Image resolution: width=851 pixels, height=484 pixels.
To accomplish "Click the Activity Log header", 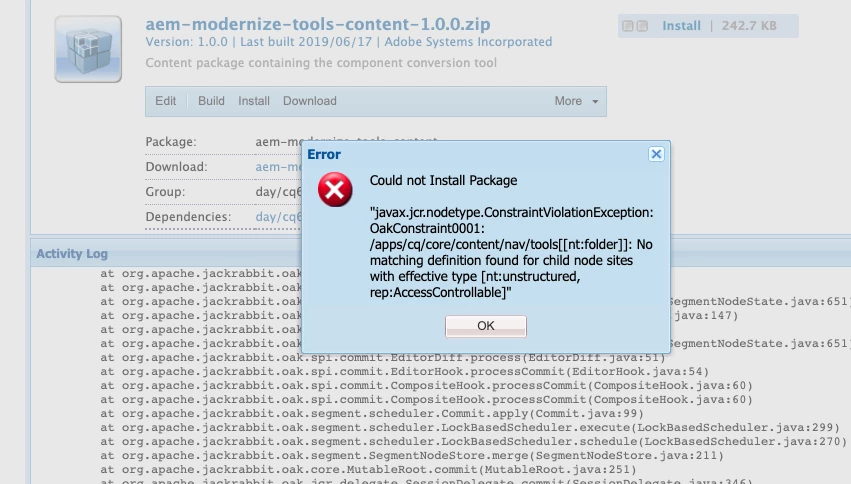I will (72, 253).
